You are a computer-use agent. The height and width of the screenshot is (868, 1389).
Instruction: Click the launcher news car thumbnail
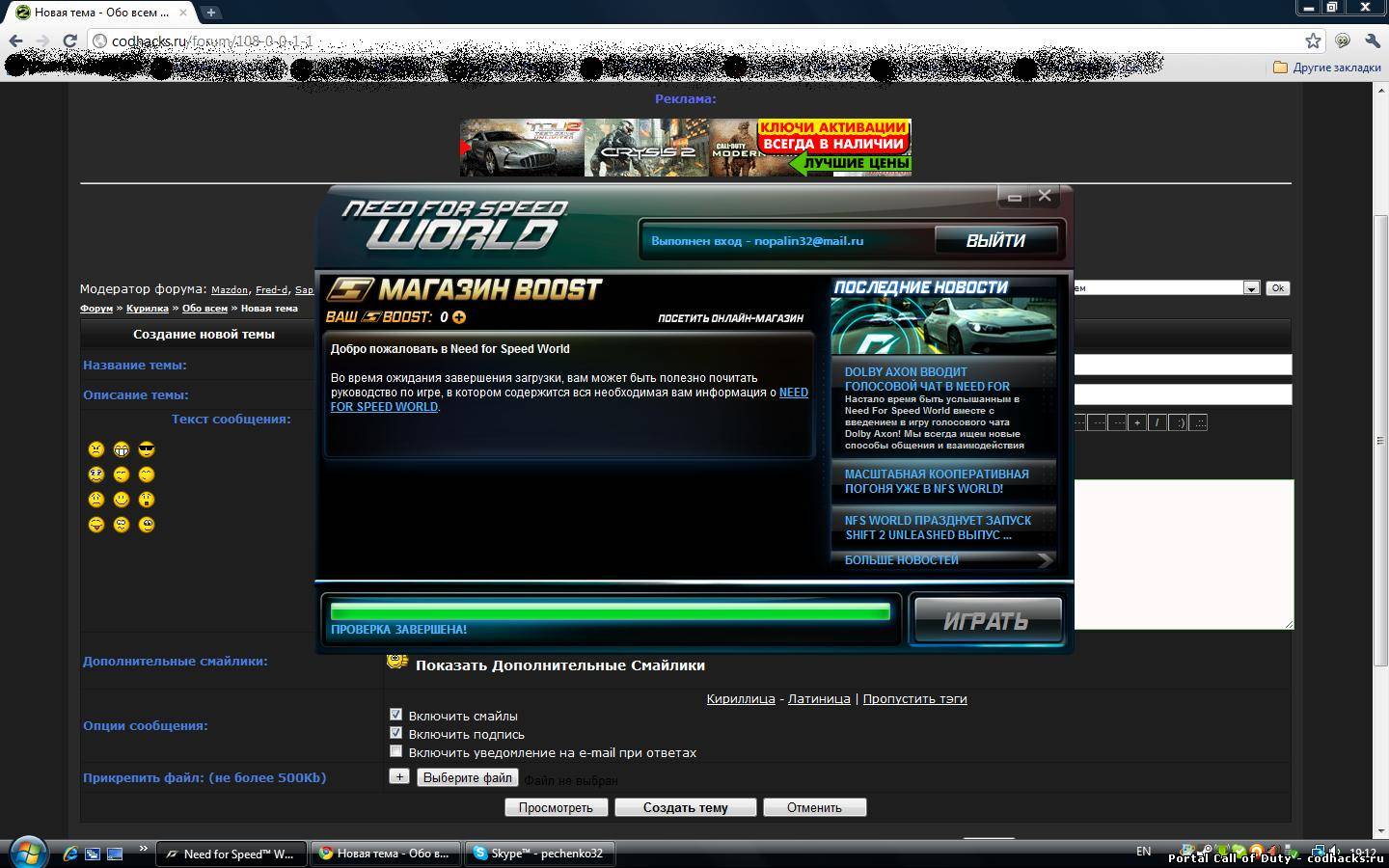[x=943, y=326]
